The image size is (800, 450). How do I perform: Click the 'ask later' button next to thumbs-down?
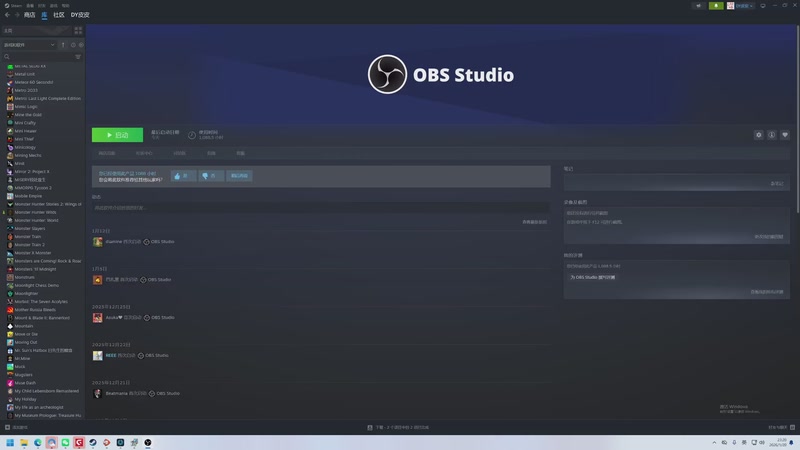click(x=239, y=176)
